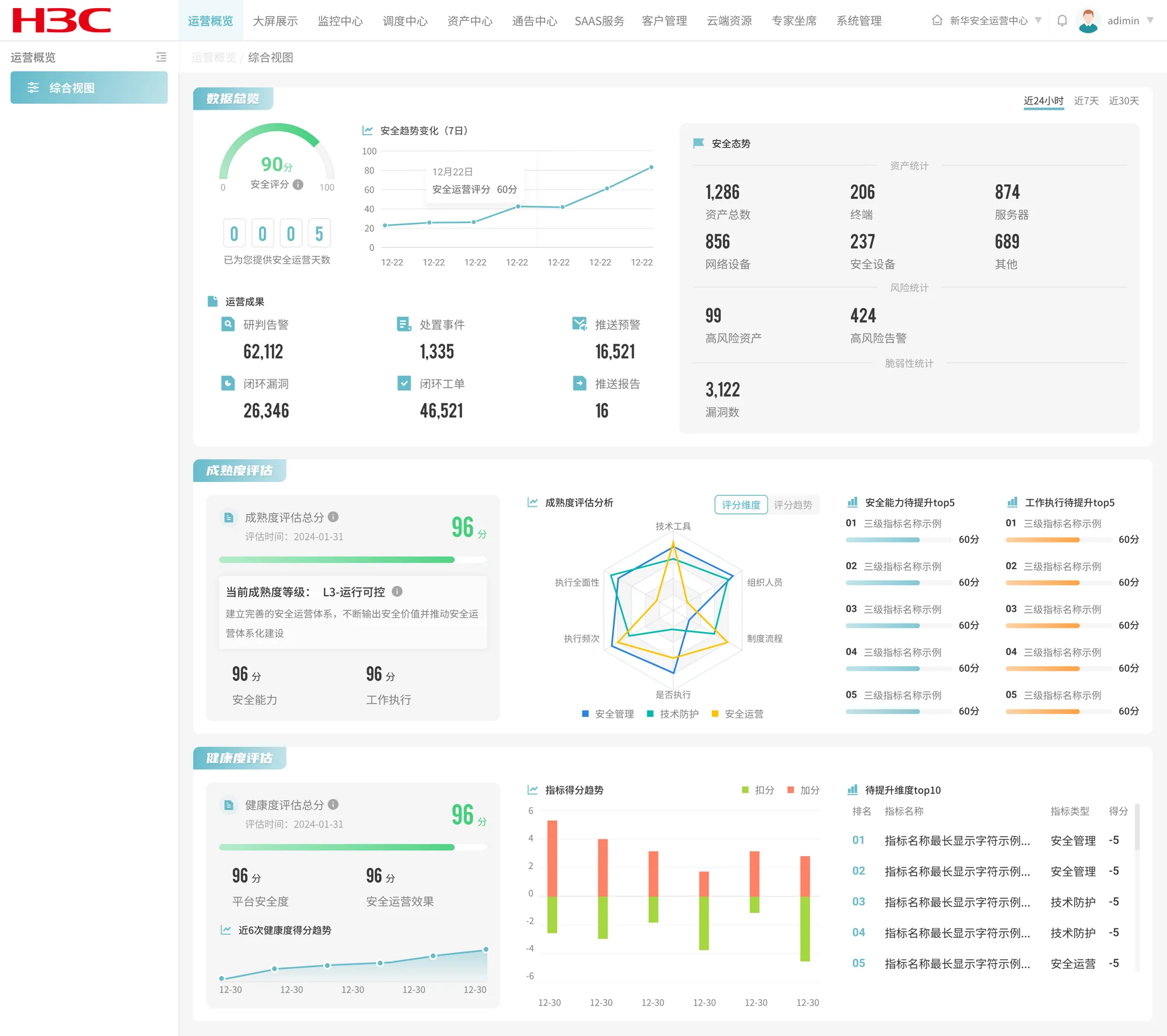Open the SAAS服务 menu
This screenshot has width=1167, height=1036.
(x=599, y=21)
